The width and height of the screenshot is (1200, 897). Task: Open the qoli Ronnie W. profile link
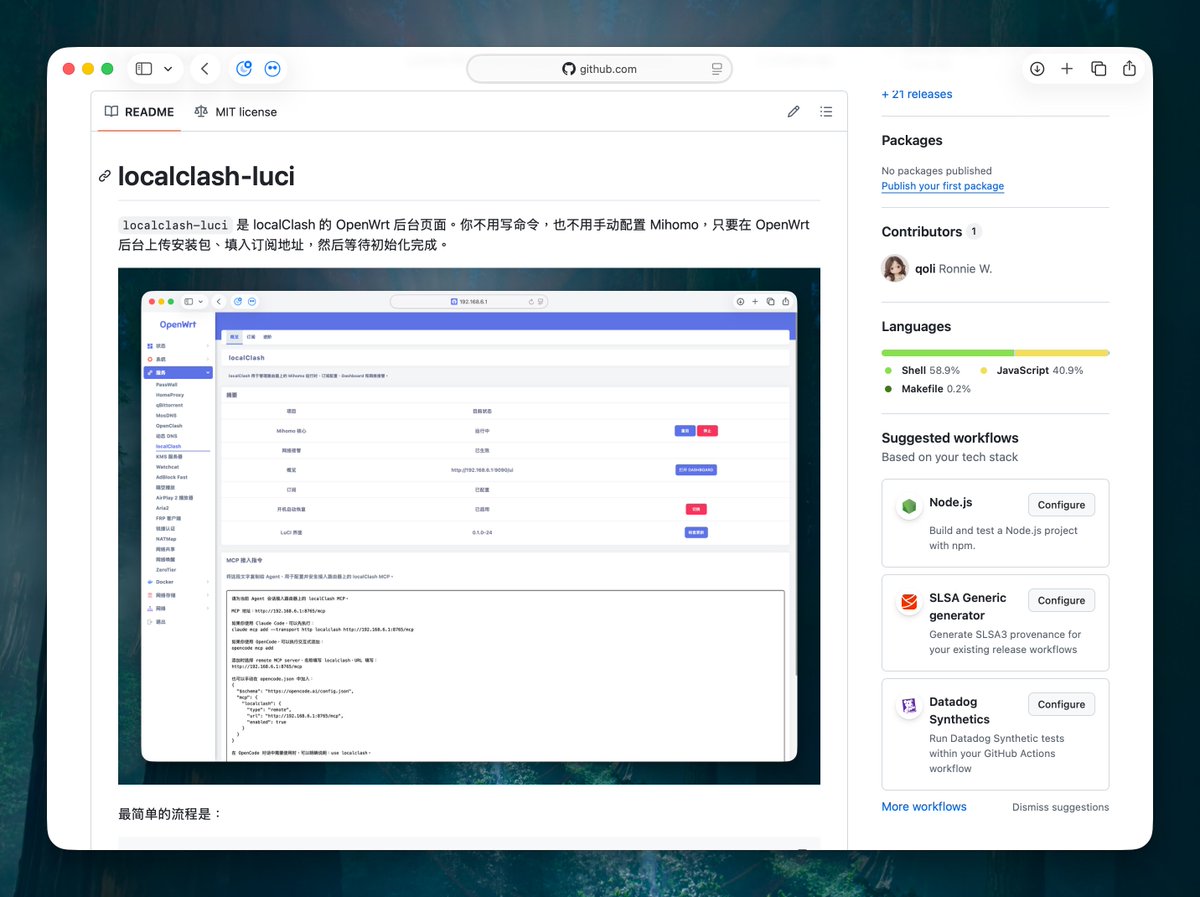point(954,268)
